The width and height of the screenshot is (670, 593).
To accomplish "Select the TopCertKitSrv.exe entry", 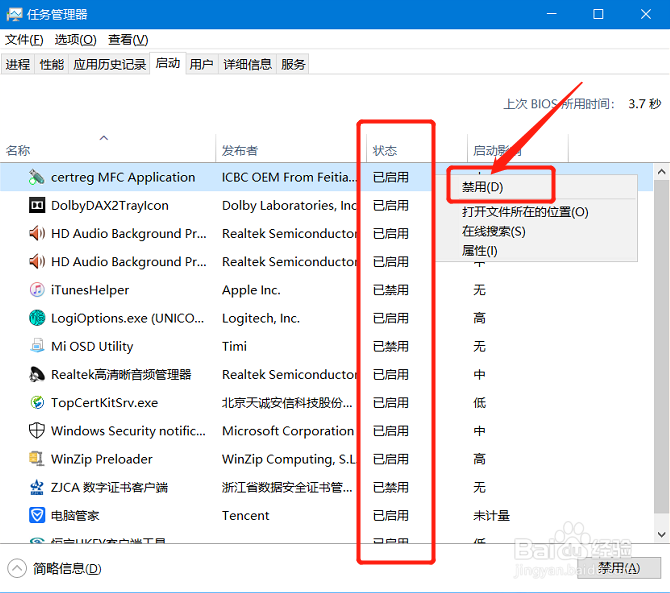I will click(x=104, y=403).
